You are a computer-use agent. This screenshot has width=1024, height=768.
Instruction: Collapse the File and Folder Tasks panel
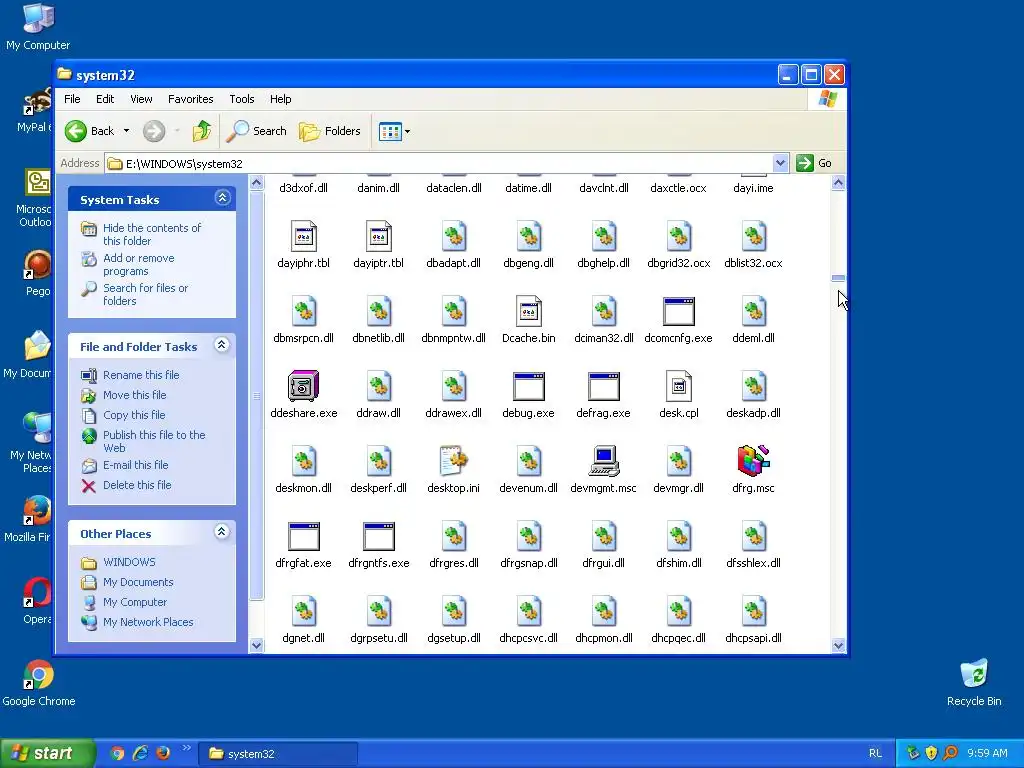222,345
